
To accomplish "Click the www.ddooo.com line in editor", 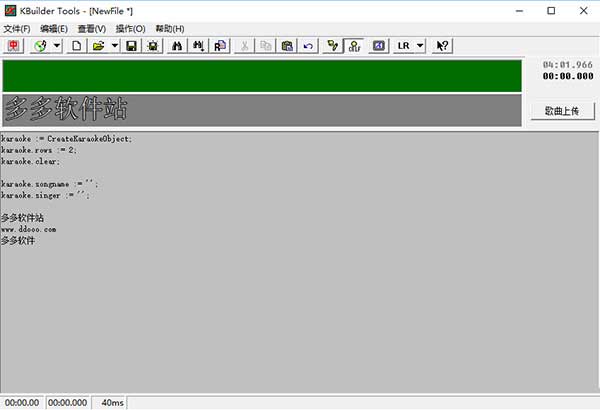I will click(28, 229).
